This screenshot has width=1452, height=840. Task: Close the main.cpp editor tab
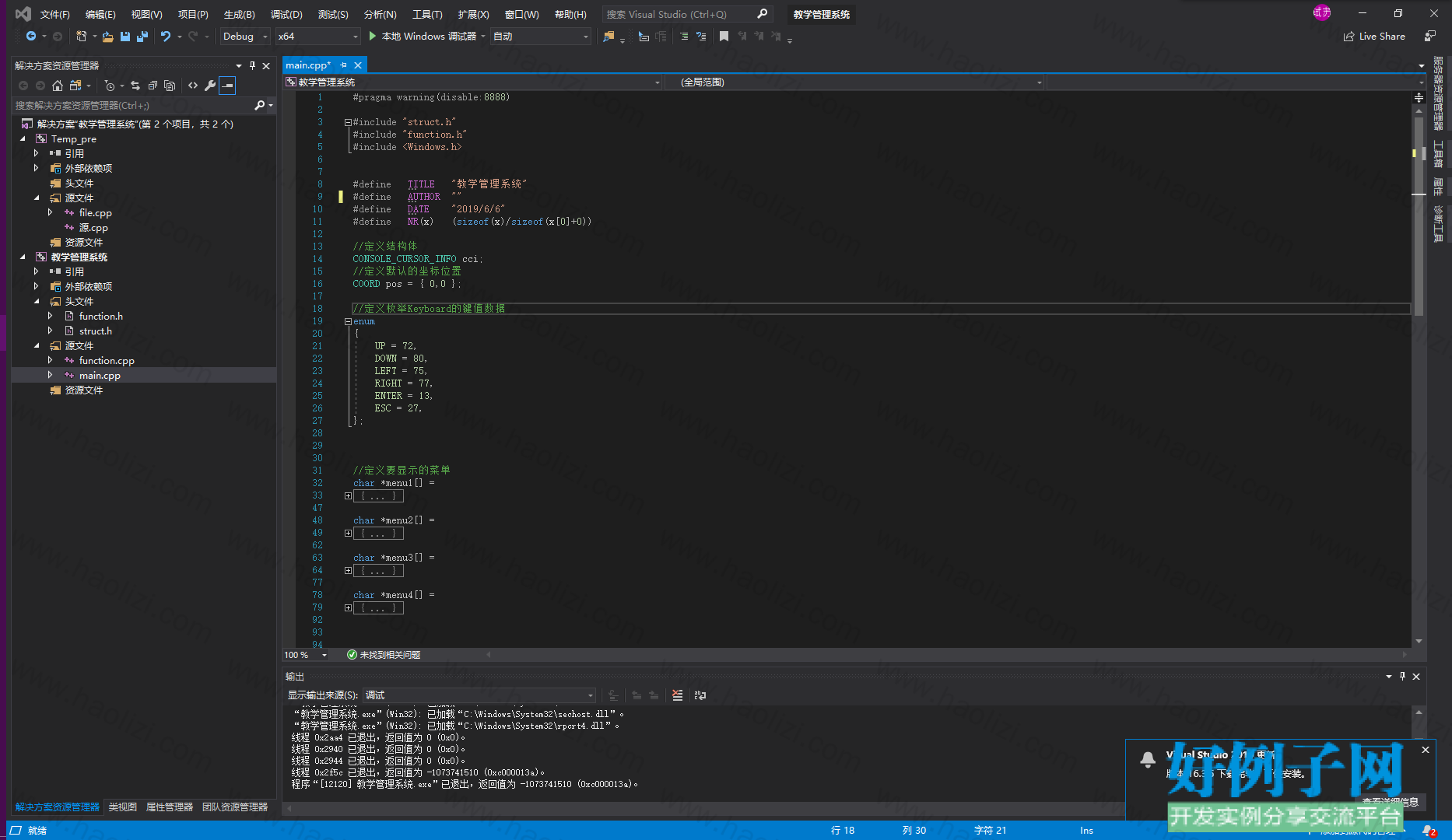358,65
